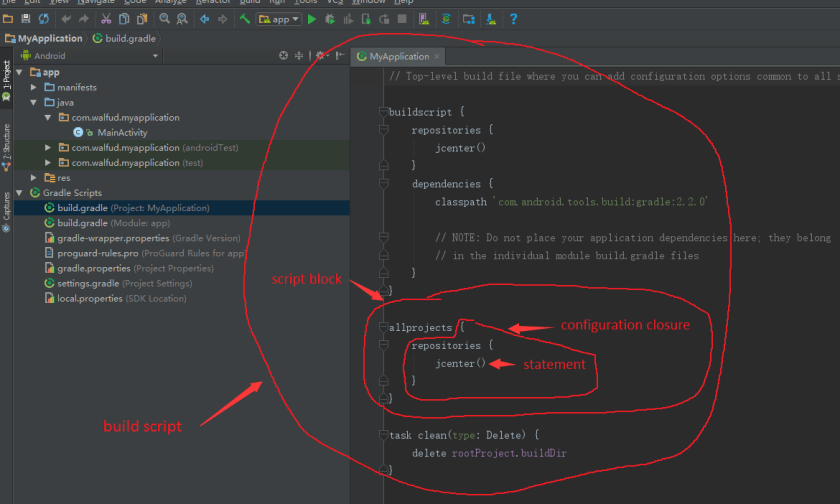Expand the res folder
This screenshot has width=840, height=504.
click(34, 177)
